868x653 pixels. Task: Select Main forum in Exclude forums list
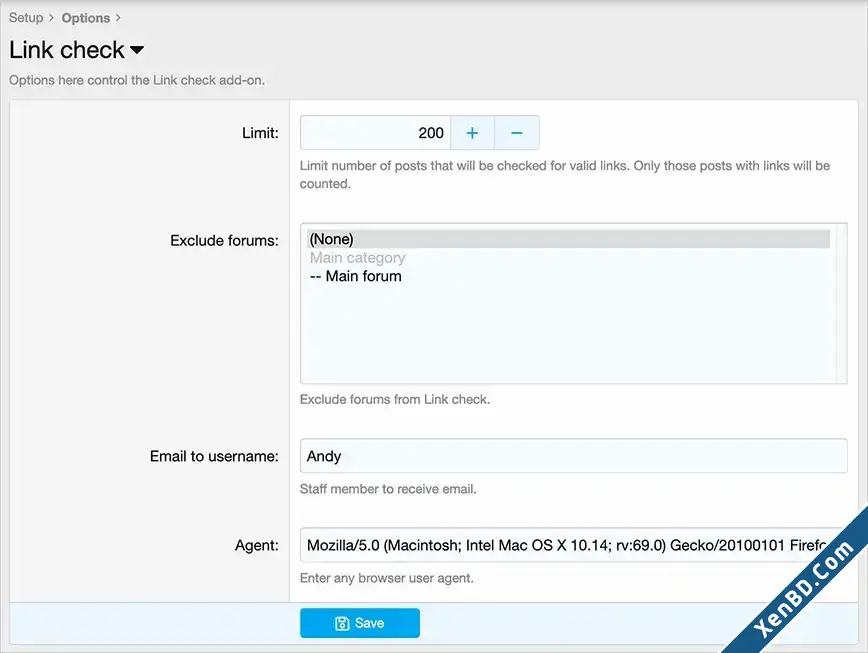point(568,276)
